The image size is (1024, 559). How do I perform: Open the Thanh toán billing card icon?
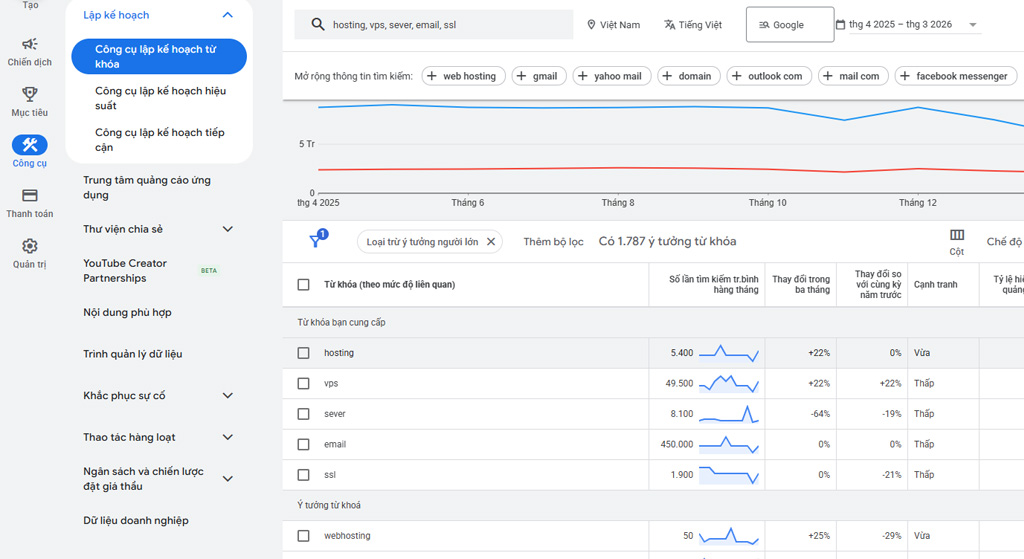(29, 196)
